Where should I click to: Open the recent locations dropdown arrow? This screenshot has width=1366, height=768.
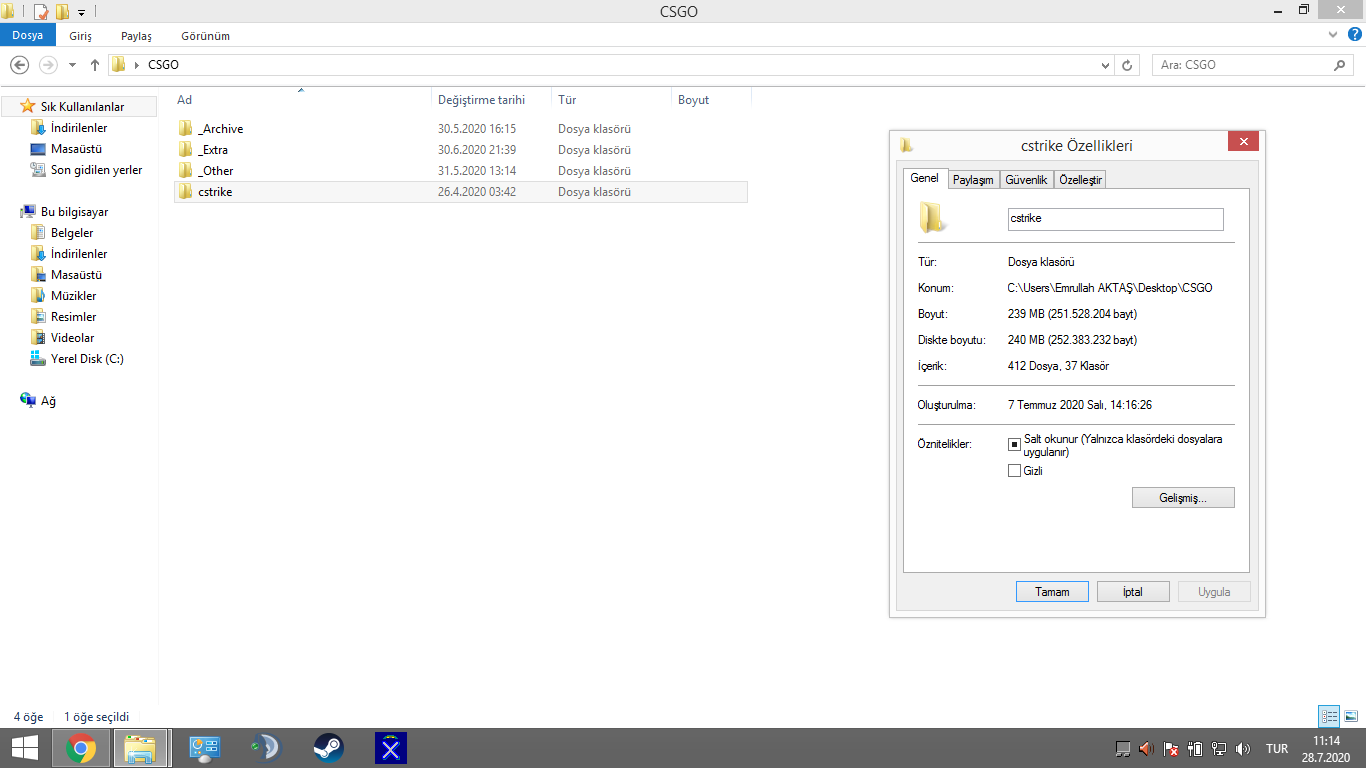tap(72, 65)
